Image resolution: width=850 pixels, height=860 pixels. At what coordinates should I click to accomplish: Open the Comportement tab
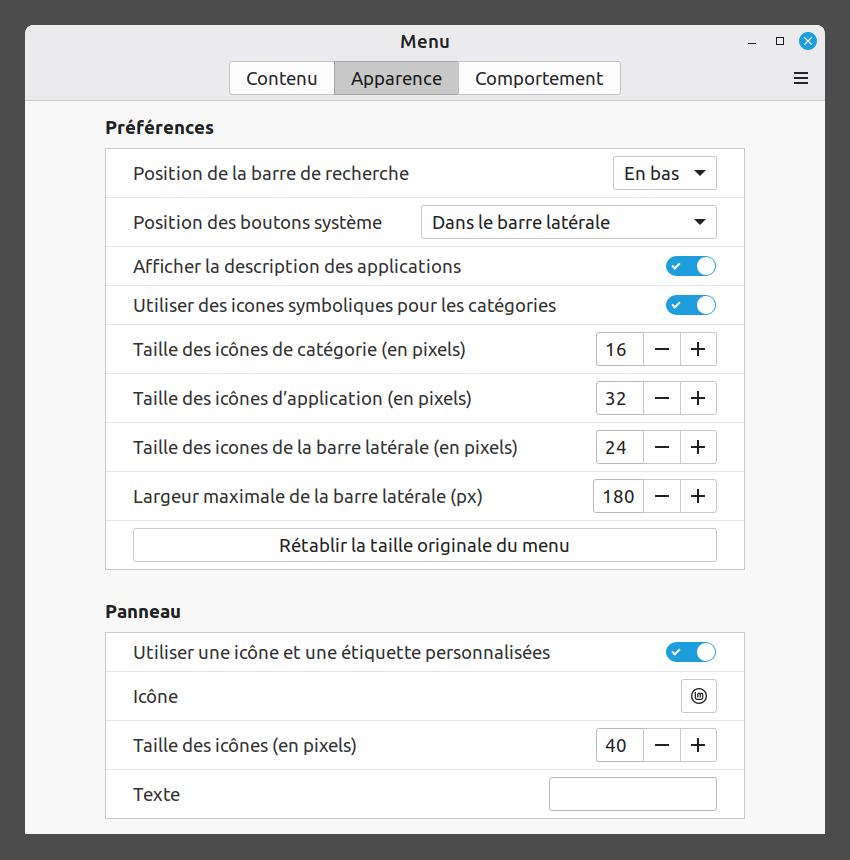[539, 78]
